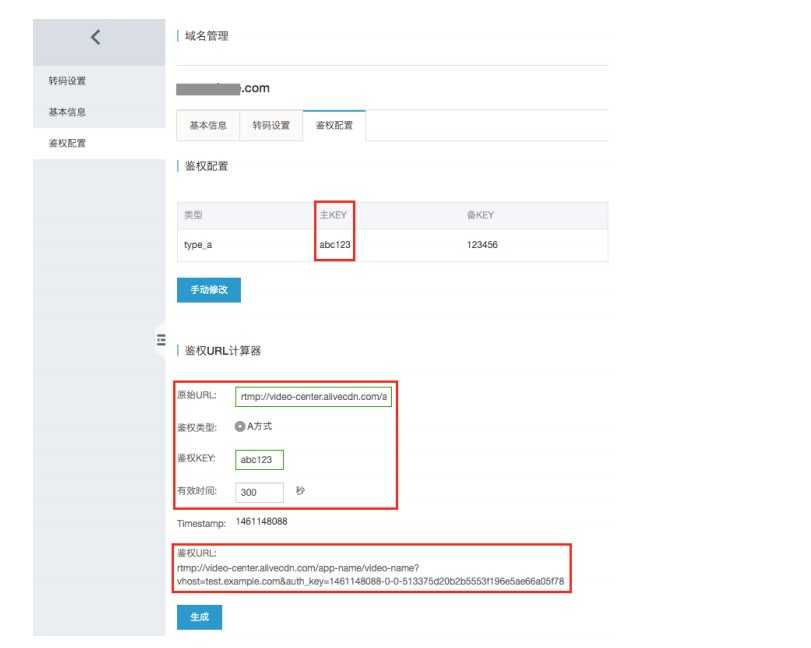The width and height of the screenshot is (811, 648).
Task: Select 鉴权配置 in the left sidebar
Action: click(x=67, y=143)
